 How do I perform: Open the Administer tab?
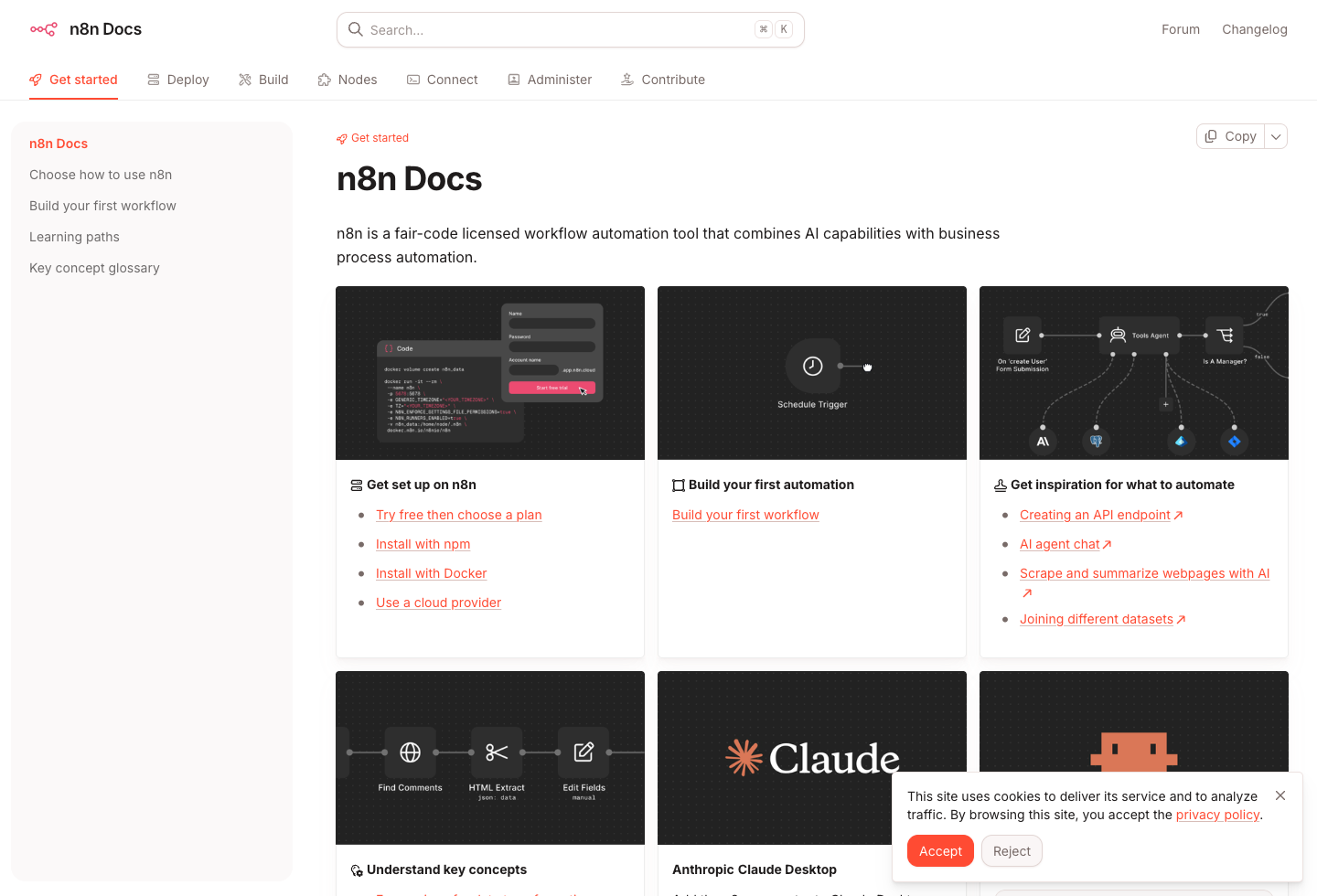pos(550,80)
